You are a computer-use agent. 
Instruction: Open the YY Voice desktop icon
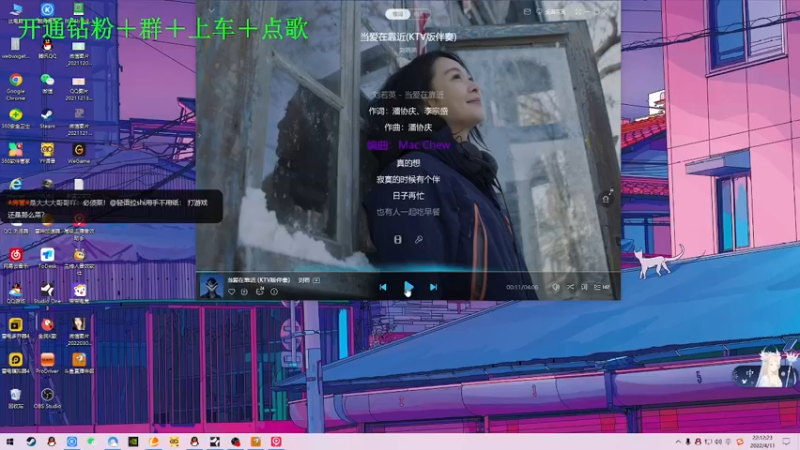(x=47, y=153)
